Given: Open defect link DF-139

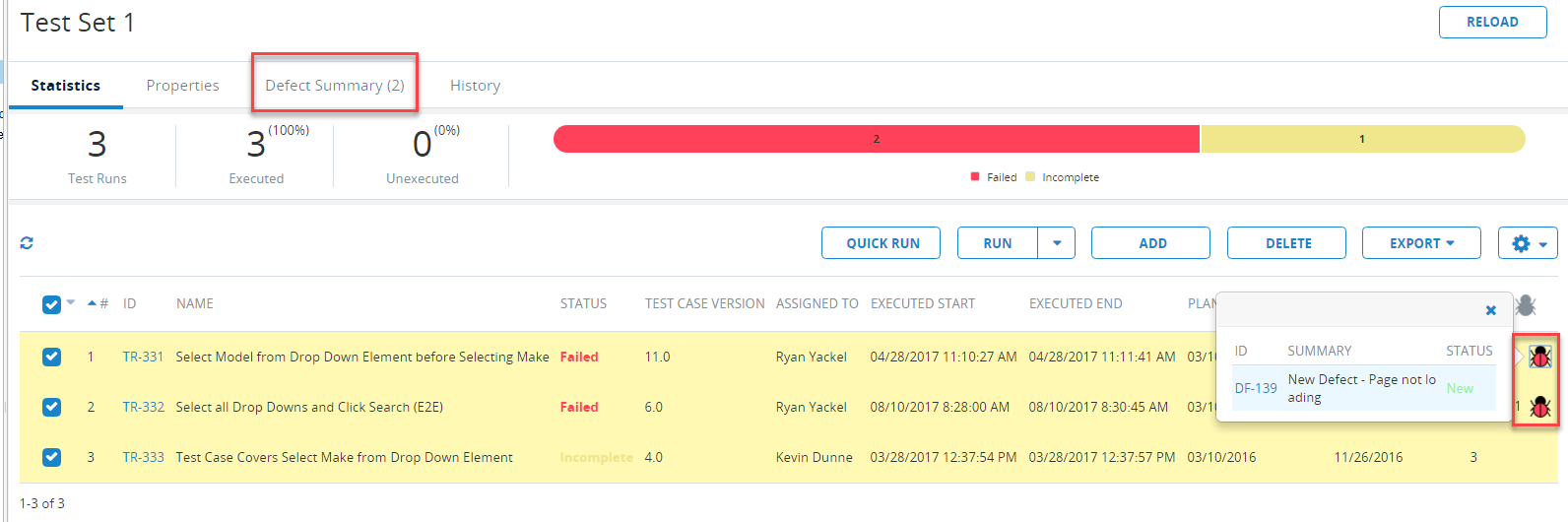Looking at the screenshot, I should 1256,388.
